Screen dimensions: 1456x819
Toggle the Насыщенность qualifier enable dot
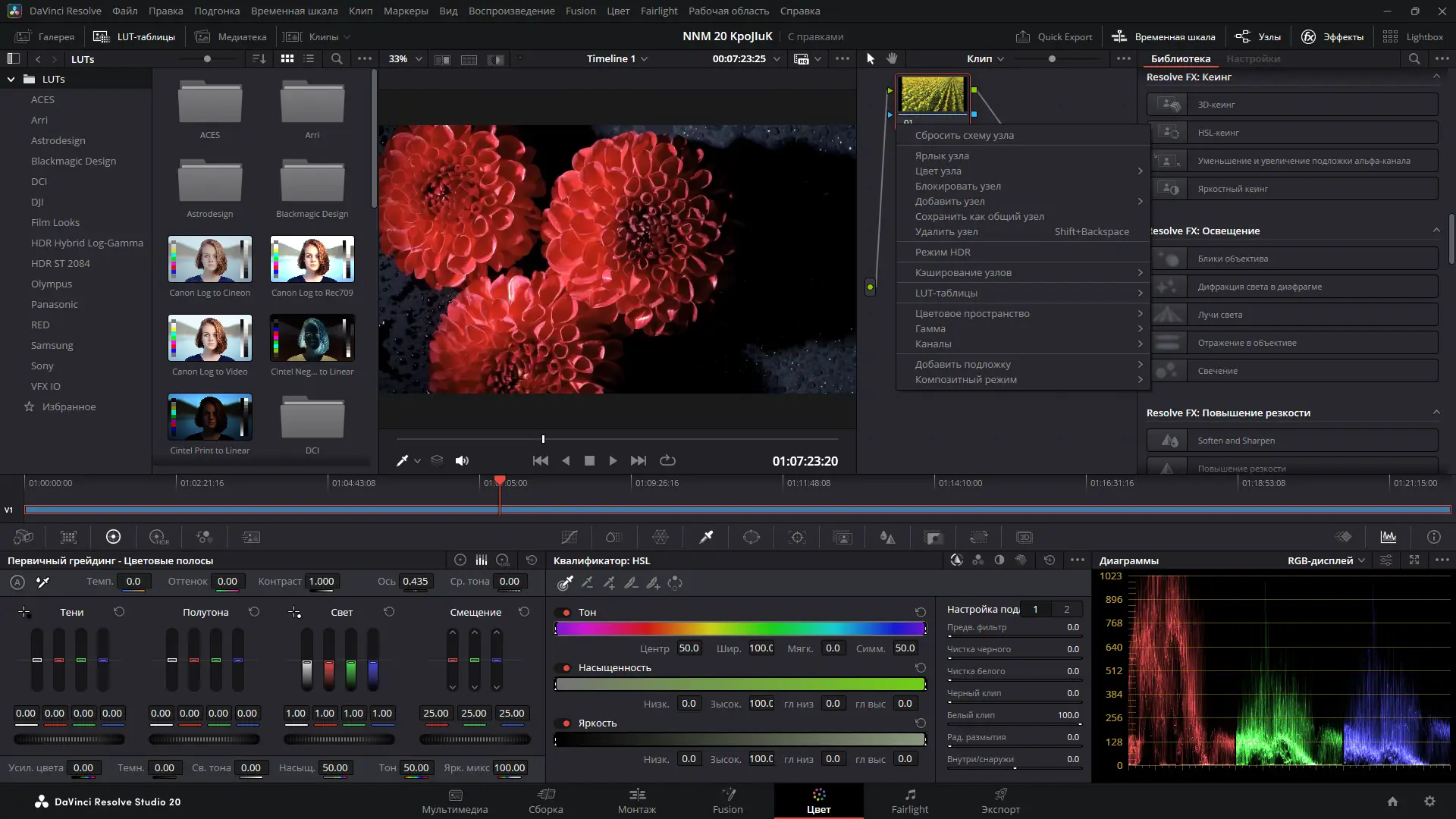566,668
